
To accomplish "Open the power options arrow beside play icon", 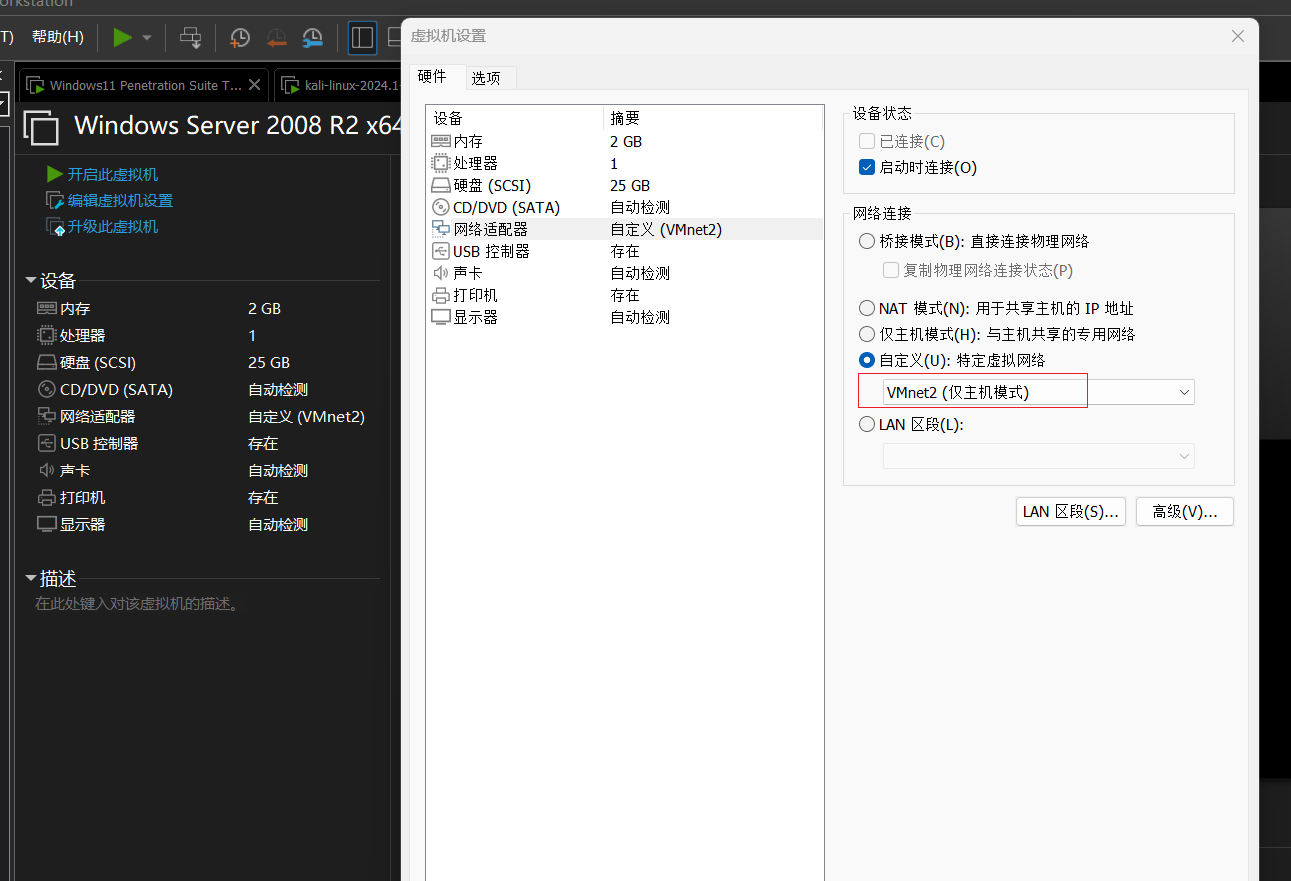I will coord(147,38).
